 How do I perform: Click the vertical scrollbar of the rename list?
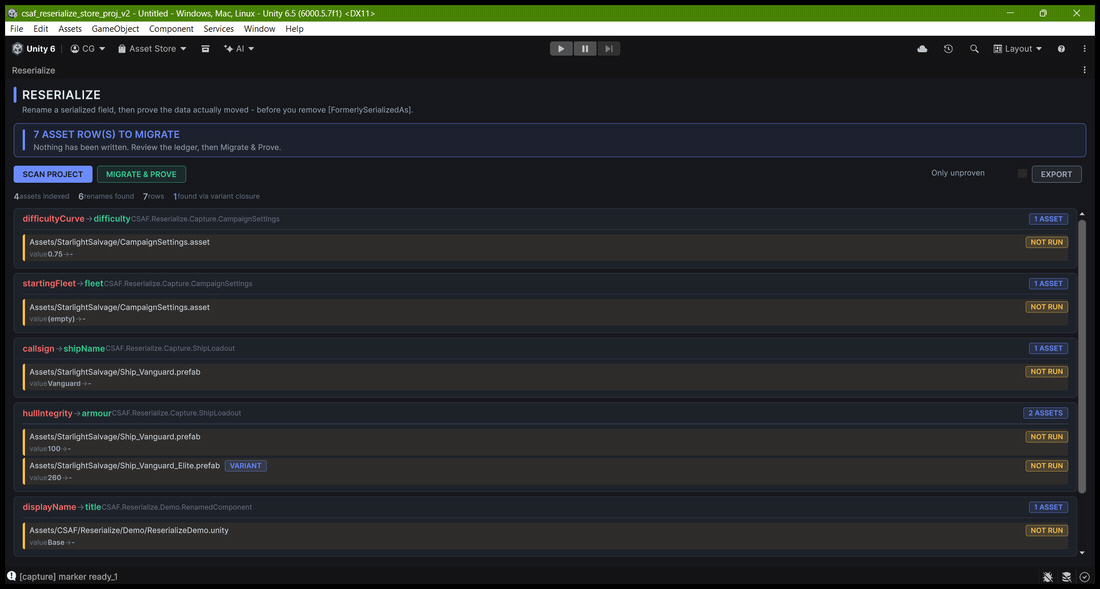[1082, 356]
